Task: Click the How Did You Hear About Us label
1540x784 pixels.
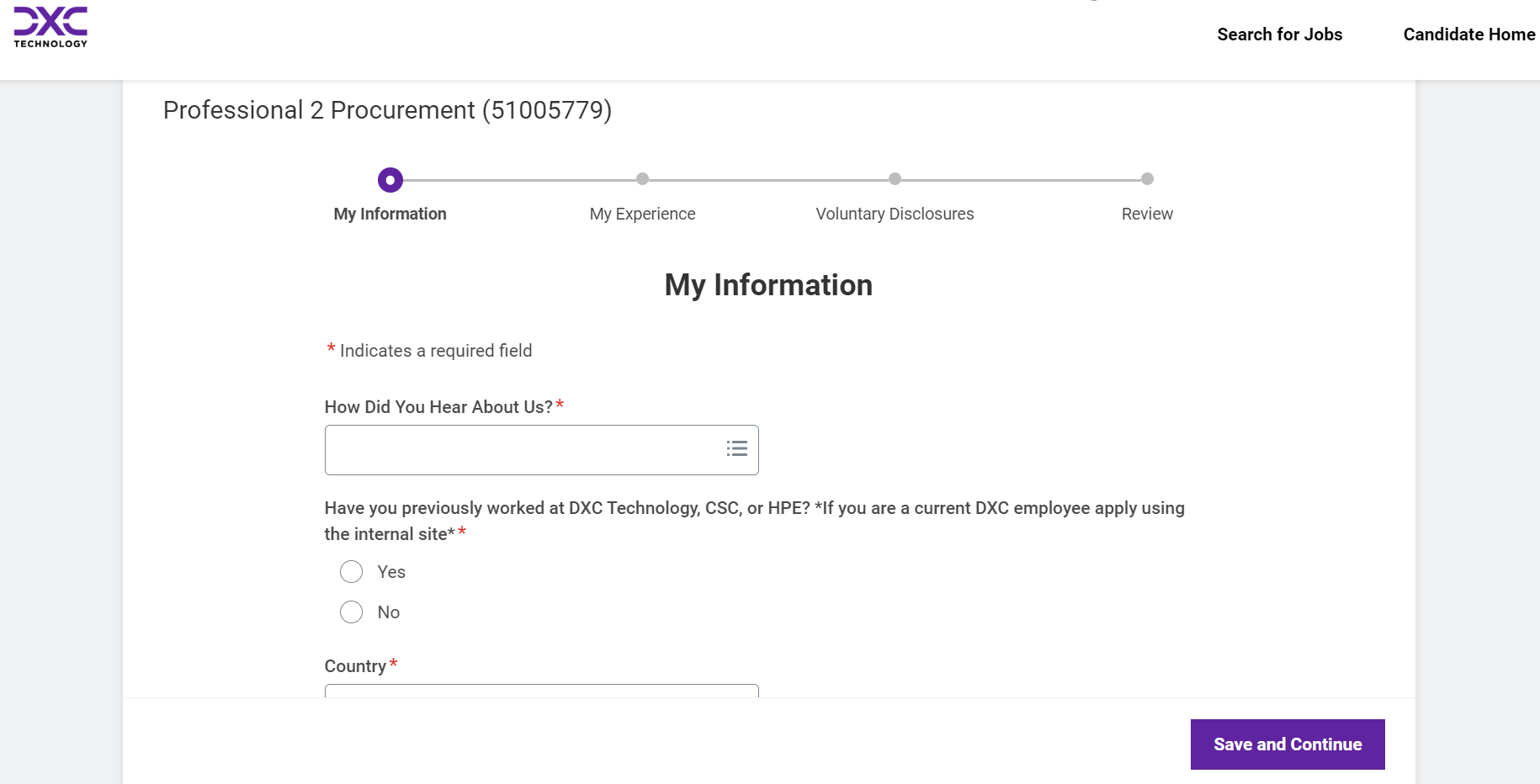Action: click(438, 407)
